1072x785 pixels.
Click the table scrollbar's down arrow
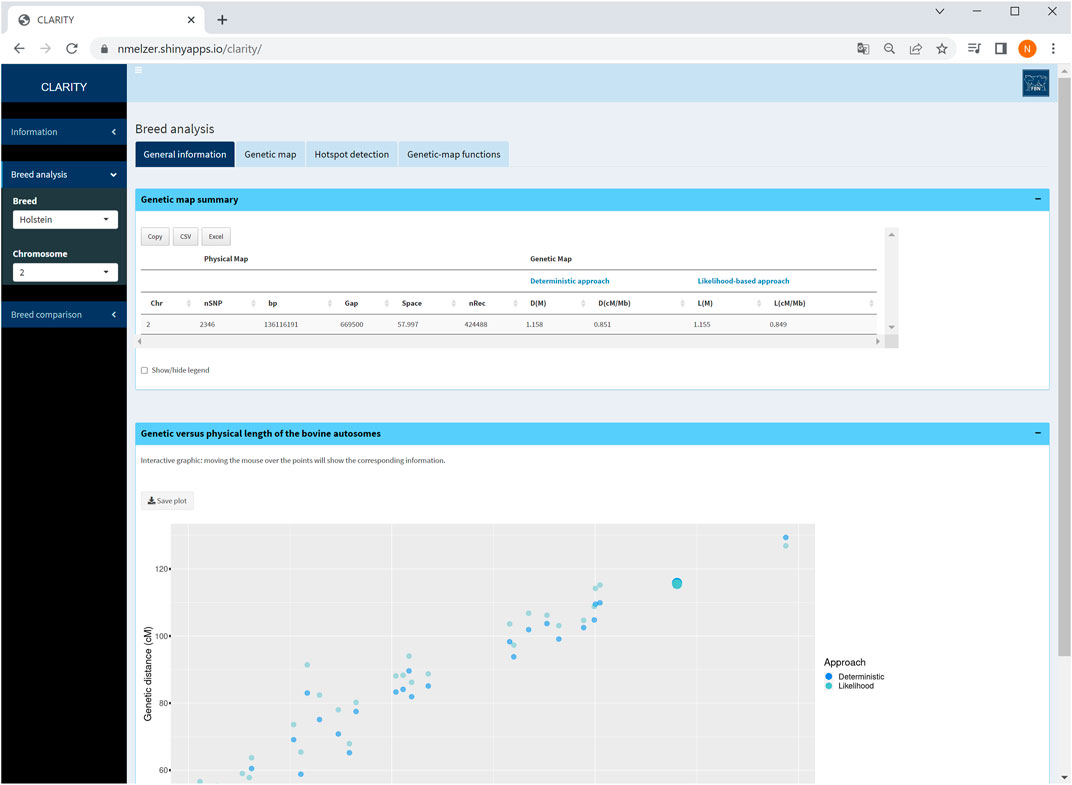click(891, 328)
